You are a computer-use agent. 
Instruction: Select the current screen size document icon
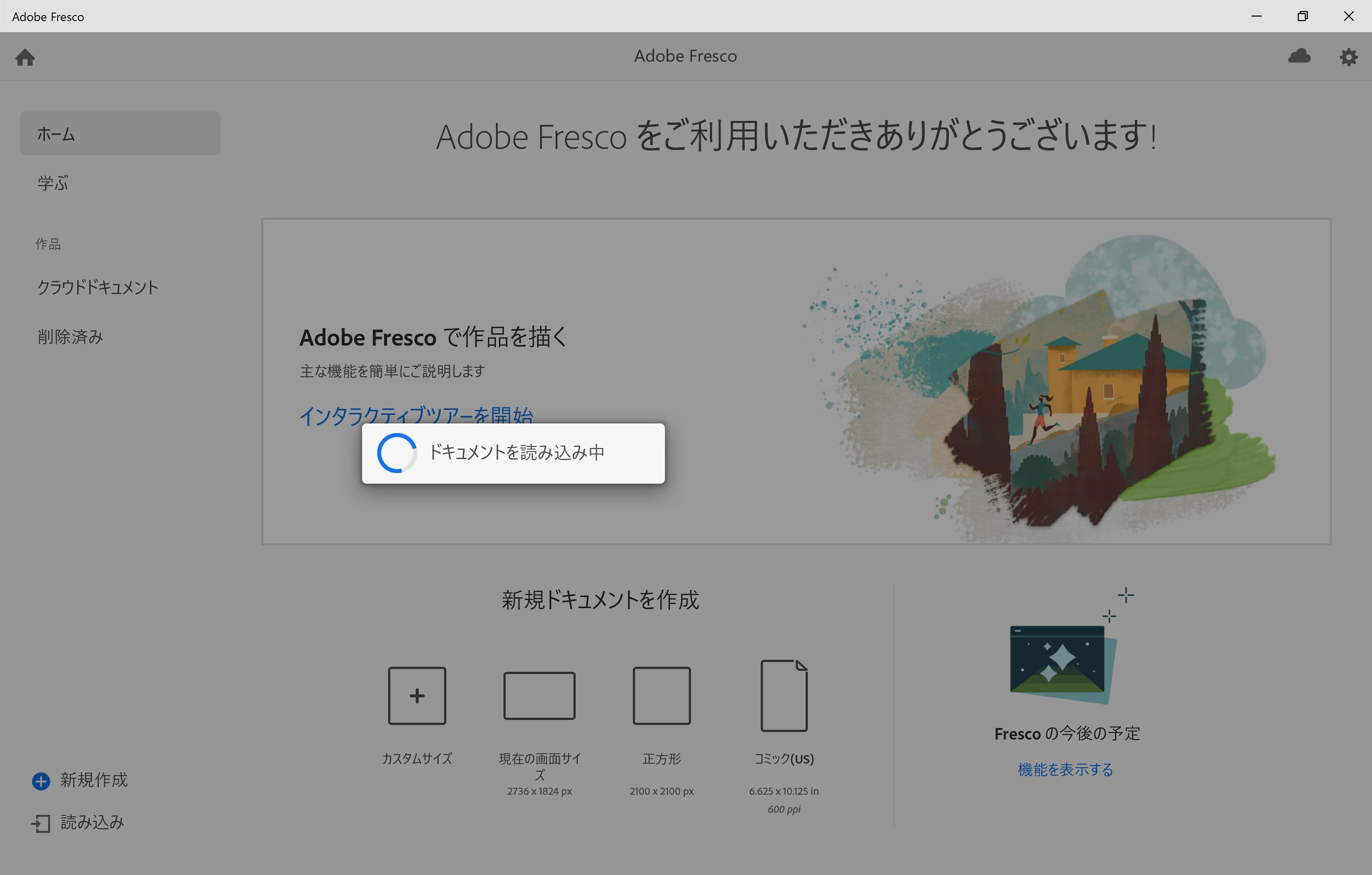click(x=539, y=695)
